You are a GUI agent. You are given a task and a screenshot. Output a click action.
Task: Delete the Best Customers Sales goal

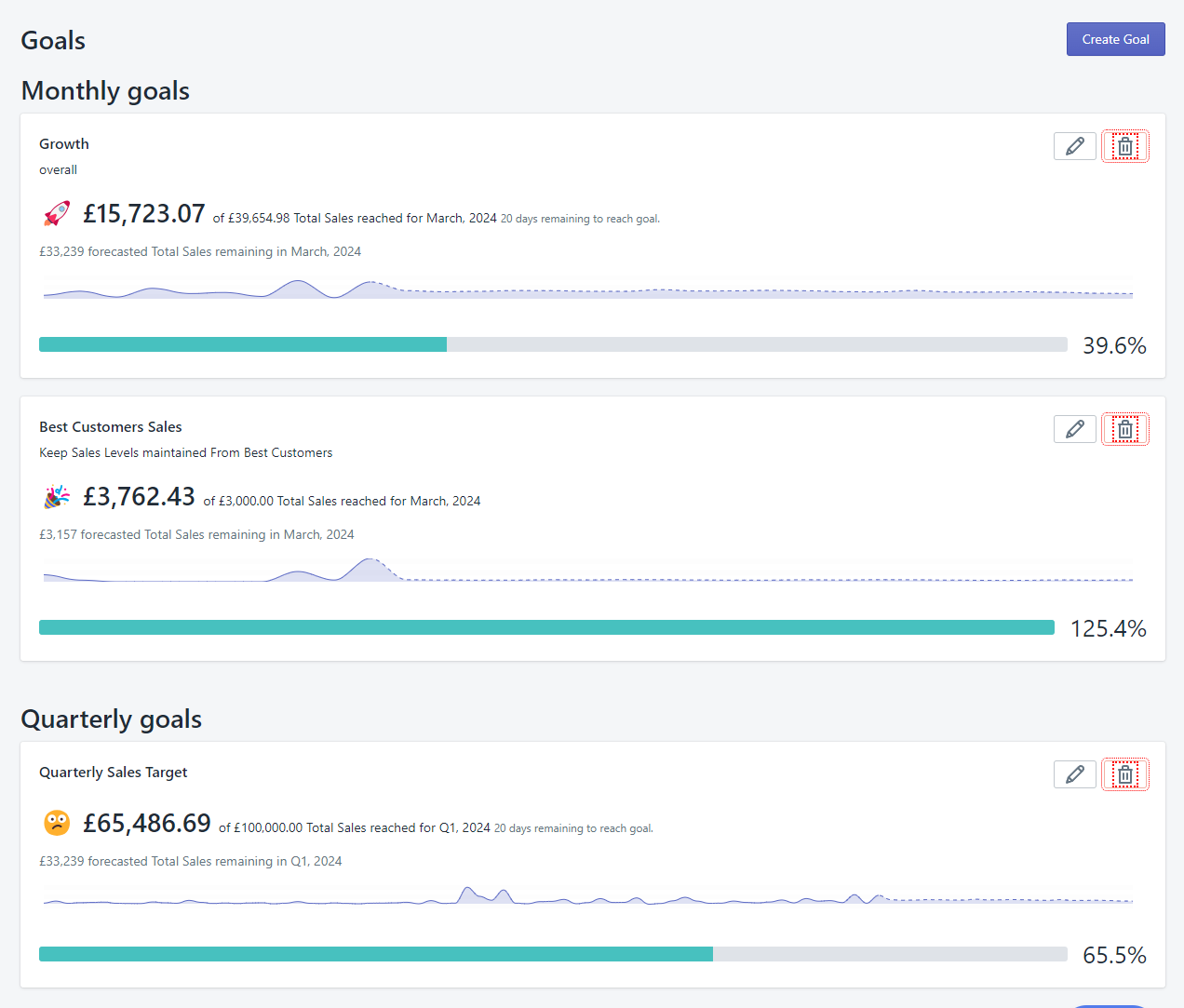(1125, 429)
